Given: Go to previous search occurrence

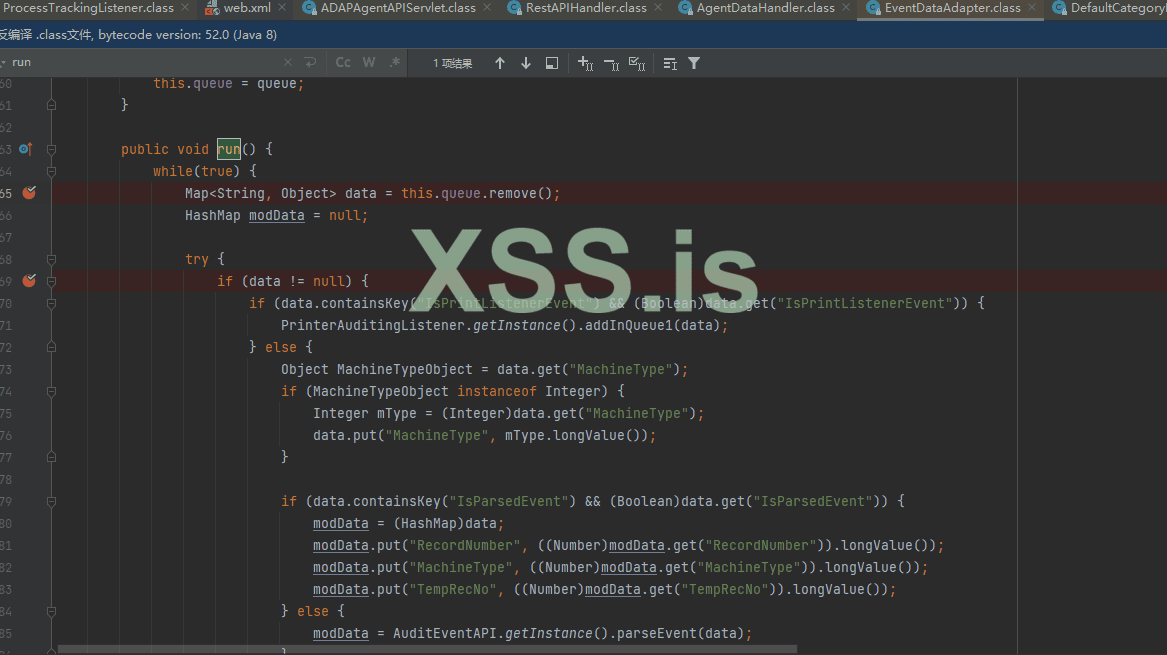Looking at the screenshot, I should (x=500, y=63).
